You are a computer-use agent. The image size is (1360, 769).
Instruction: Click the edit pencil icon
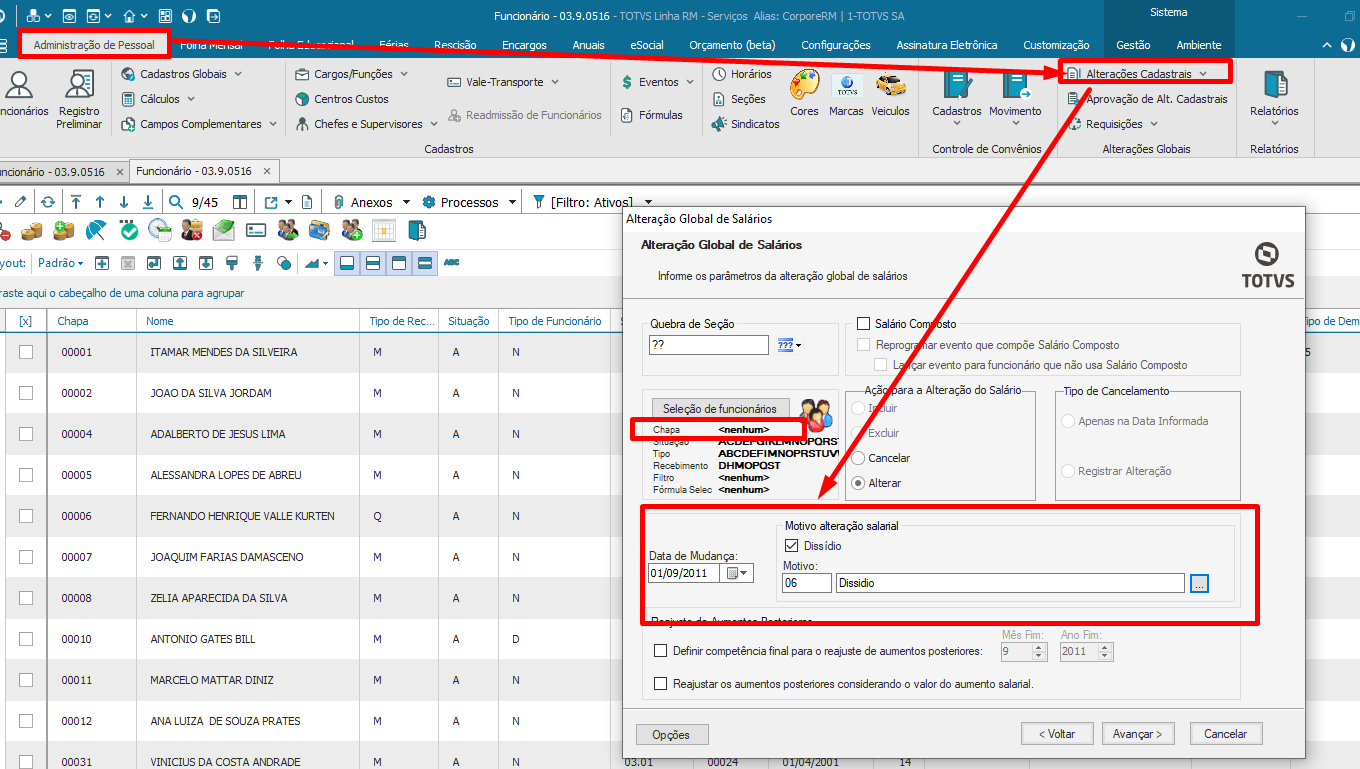pos(20,202)
